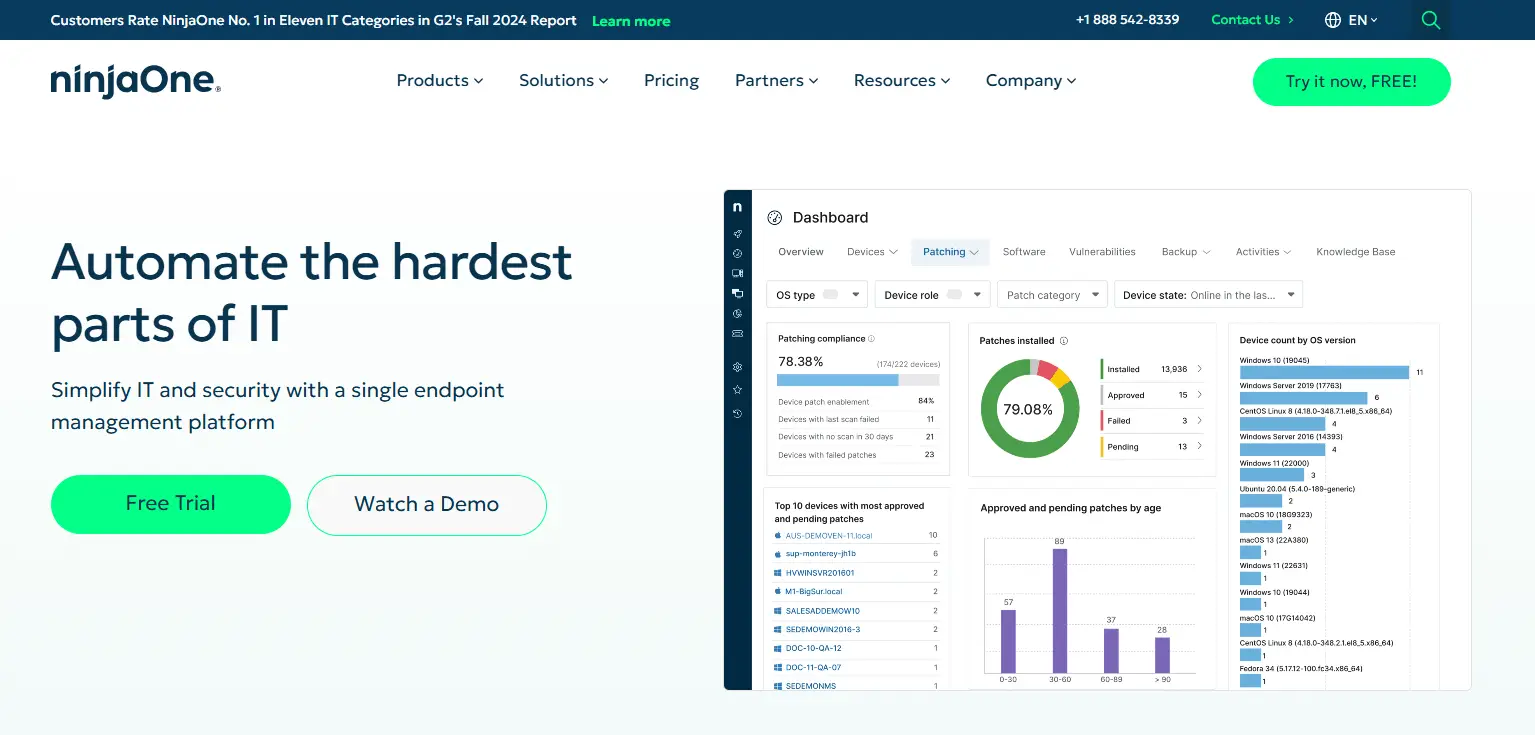
Task: Click the Windows icon beside DOC-10-QA-12
Action: click(x=778, y=648)
